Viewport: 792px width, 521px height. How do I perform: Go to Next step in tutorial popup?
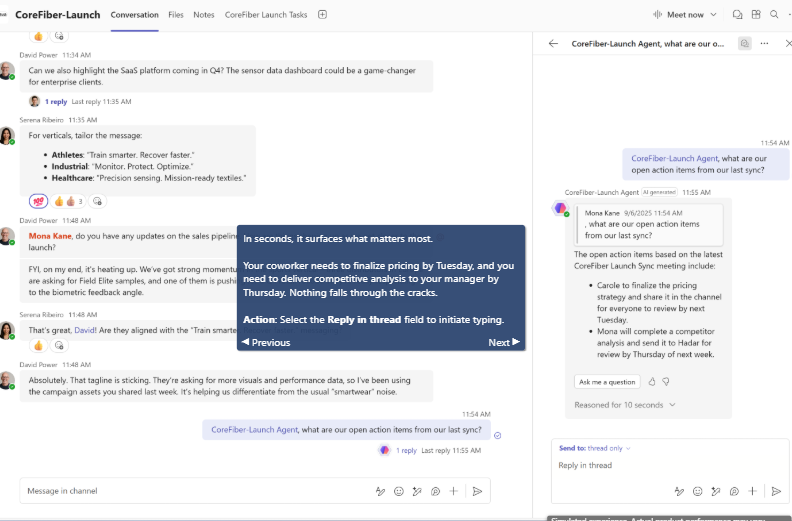pyautogui.click(x=503, y=342)
